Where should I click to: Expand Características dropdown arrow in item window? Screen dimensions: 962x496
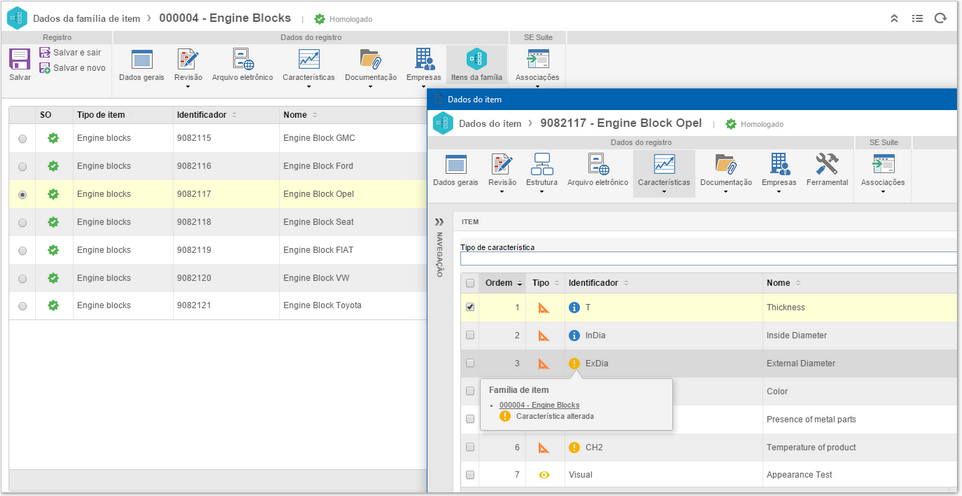664,192
